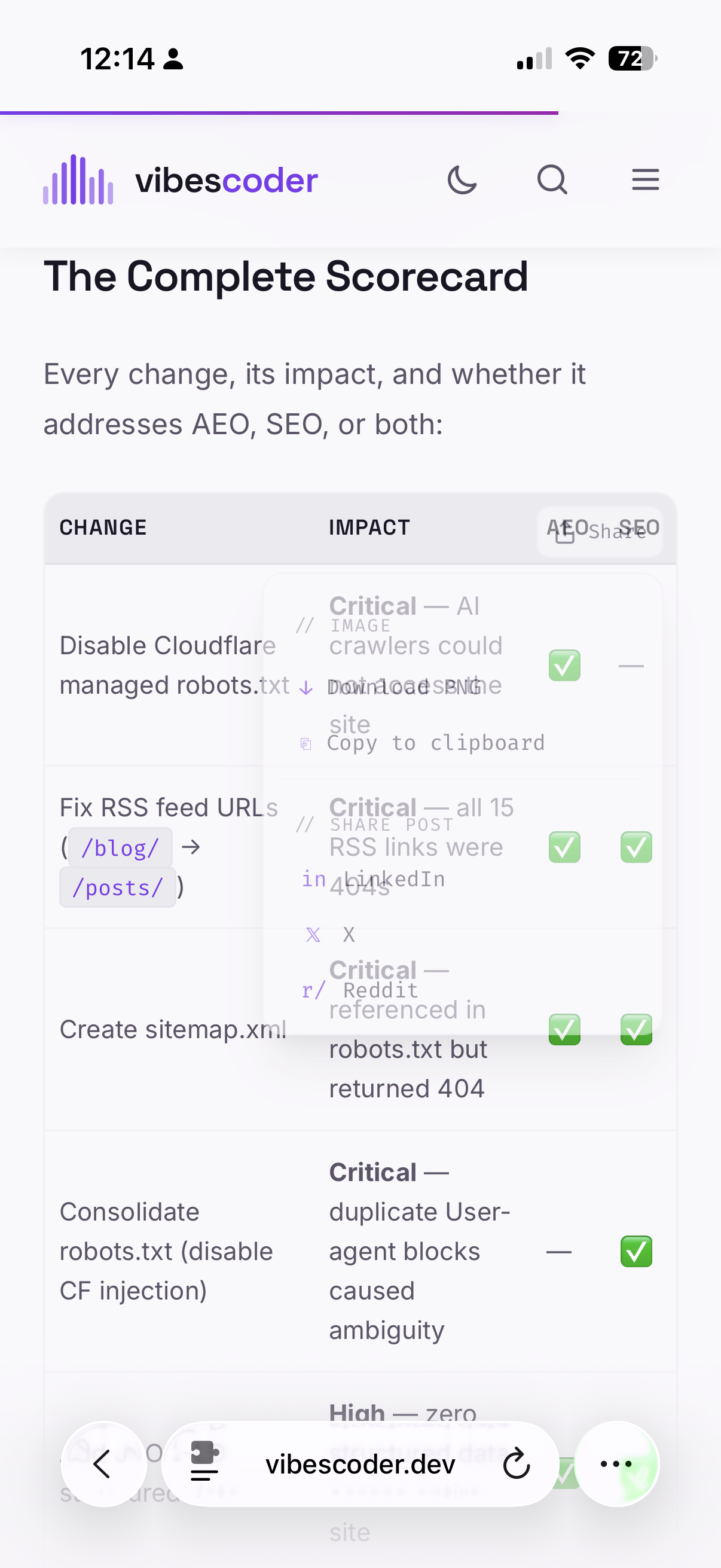The height and width of the screenshot is (1568, 721).
Task: Open the hamburger navigation menu
Action: 646,179
